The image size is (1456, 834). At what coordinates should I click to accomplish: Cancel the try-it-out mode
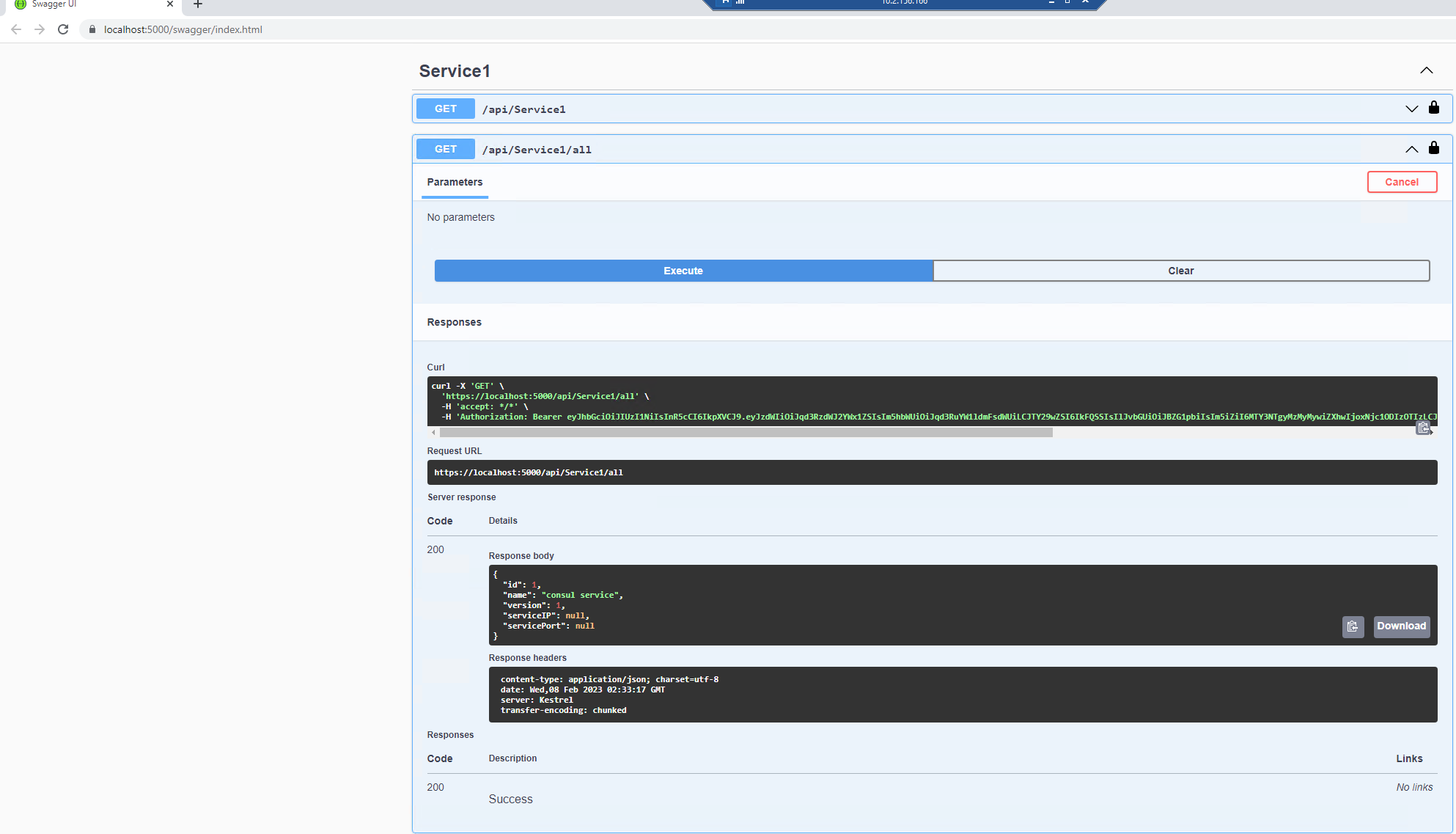1402,182
